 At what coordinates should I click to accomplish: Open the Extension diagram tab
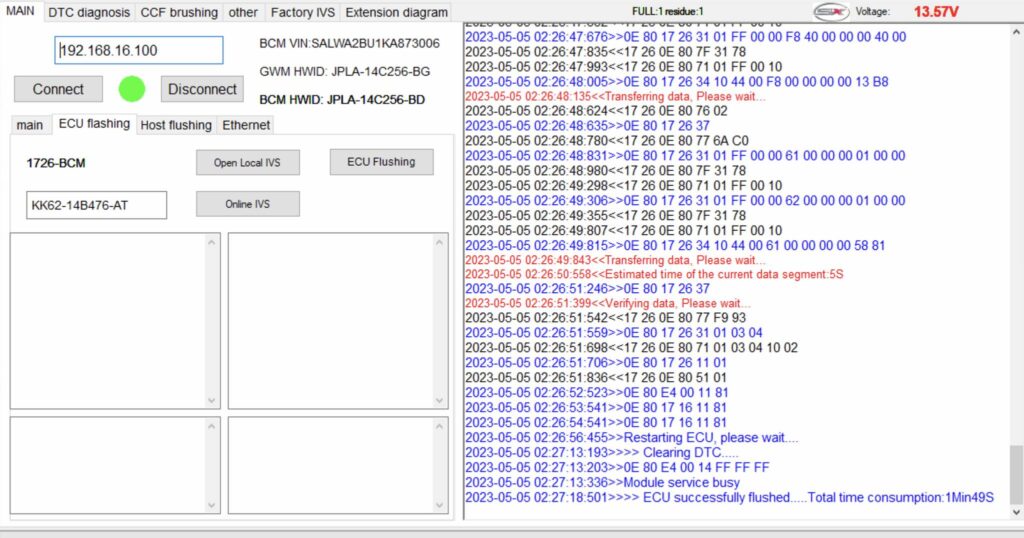point(396,12)
